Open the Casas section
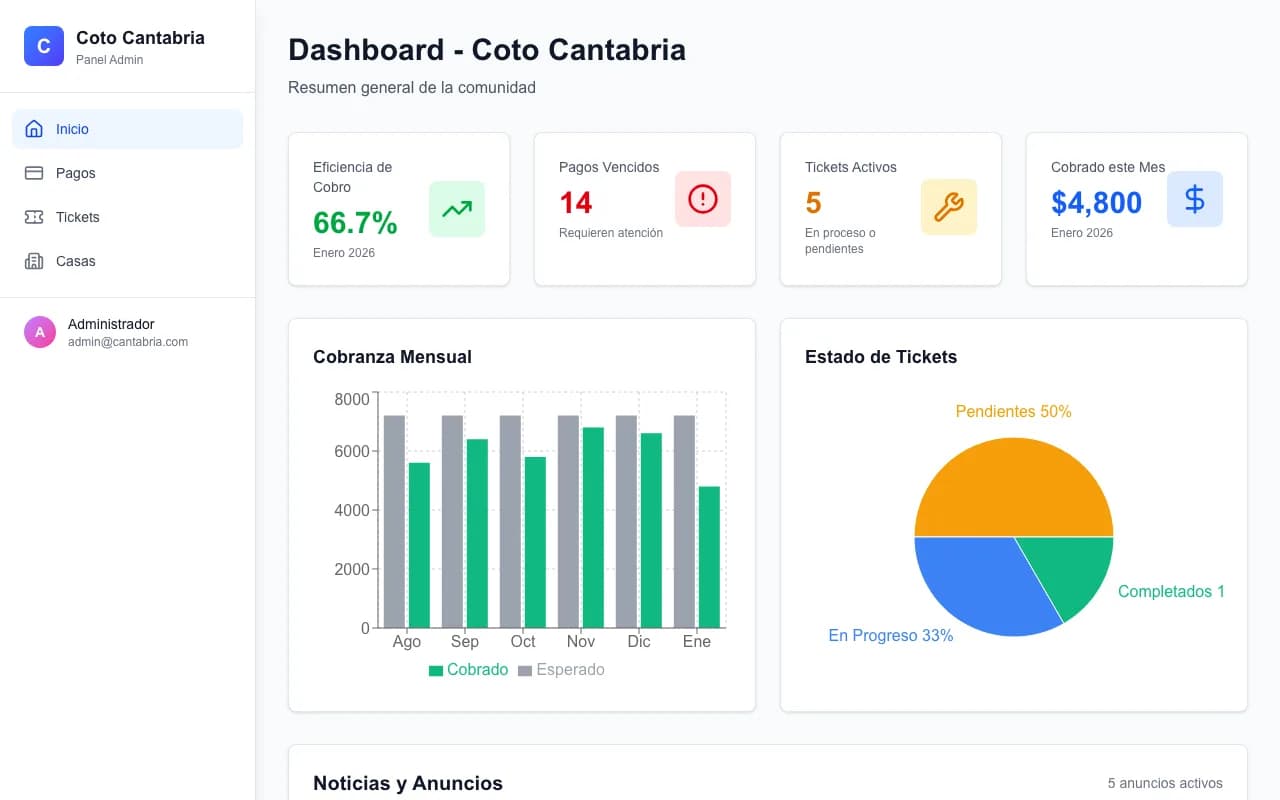Viewport: 1280px width, 800px height. coord(128,261)
